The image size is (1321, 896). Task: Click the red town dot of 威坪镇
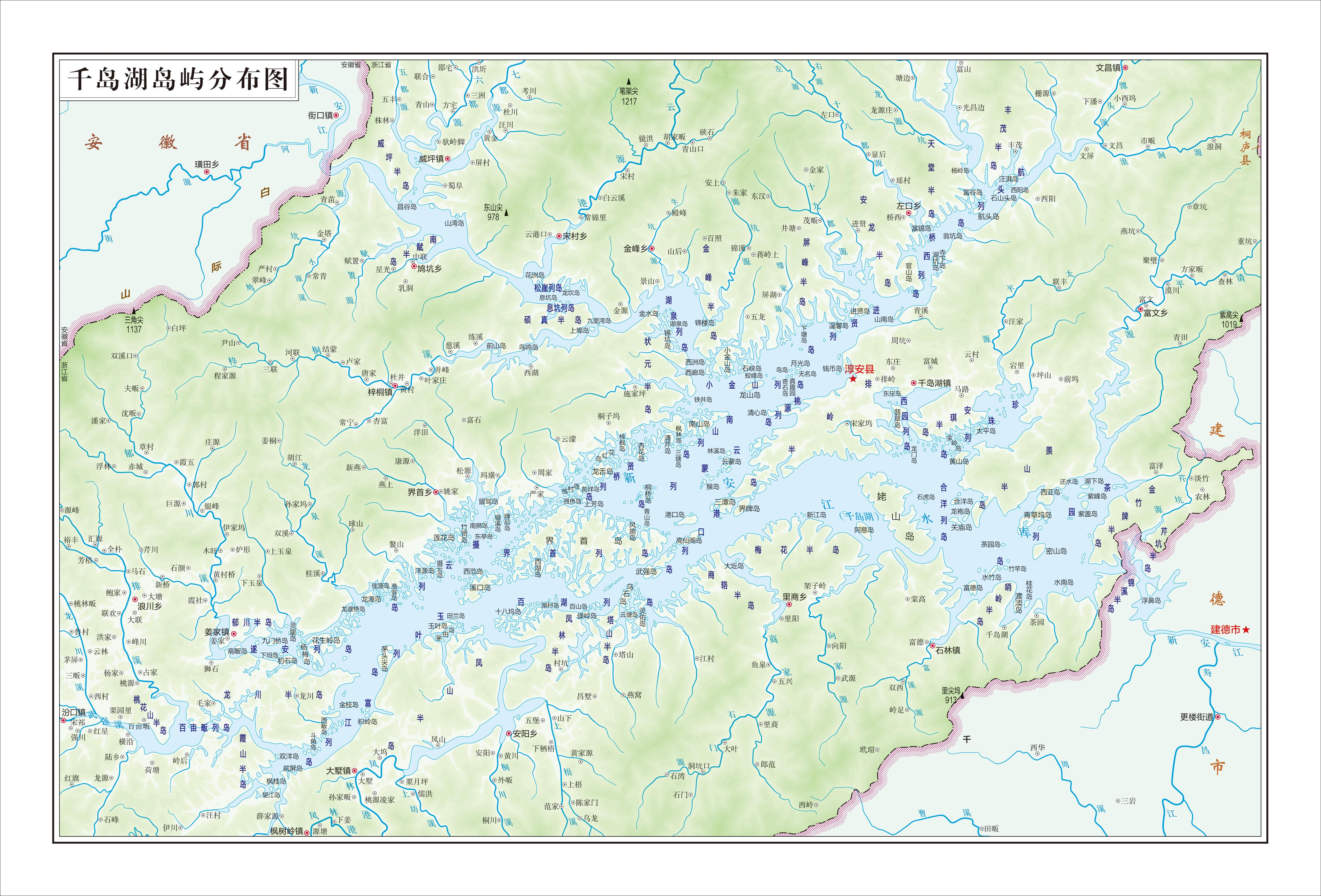447,159
